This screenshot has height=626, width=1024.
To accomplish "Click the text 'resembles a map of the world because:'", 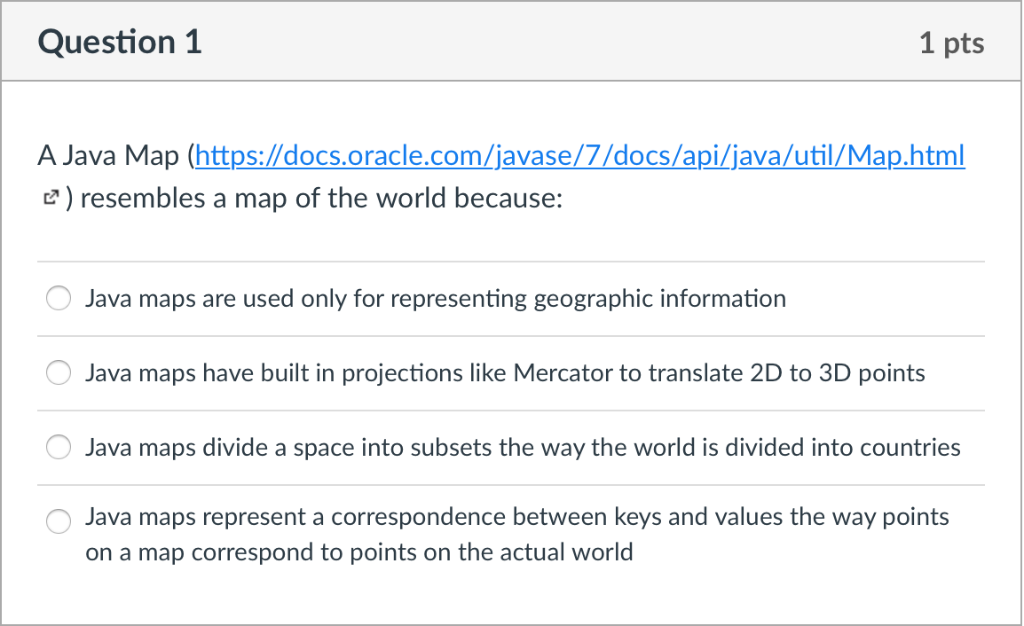I will [321, 198].
